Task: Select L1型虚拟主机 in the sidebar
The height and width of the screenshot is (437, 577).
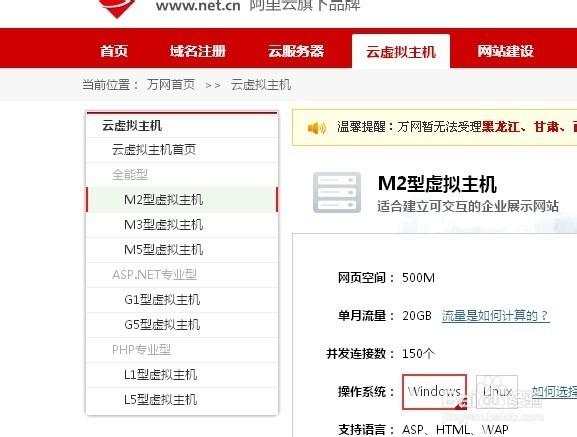Action: click(182, 375)
